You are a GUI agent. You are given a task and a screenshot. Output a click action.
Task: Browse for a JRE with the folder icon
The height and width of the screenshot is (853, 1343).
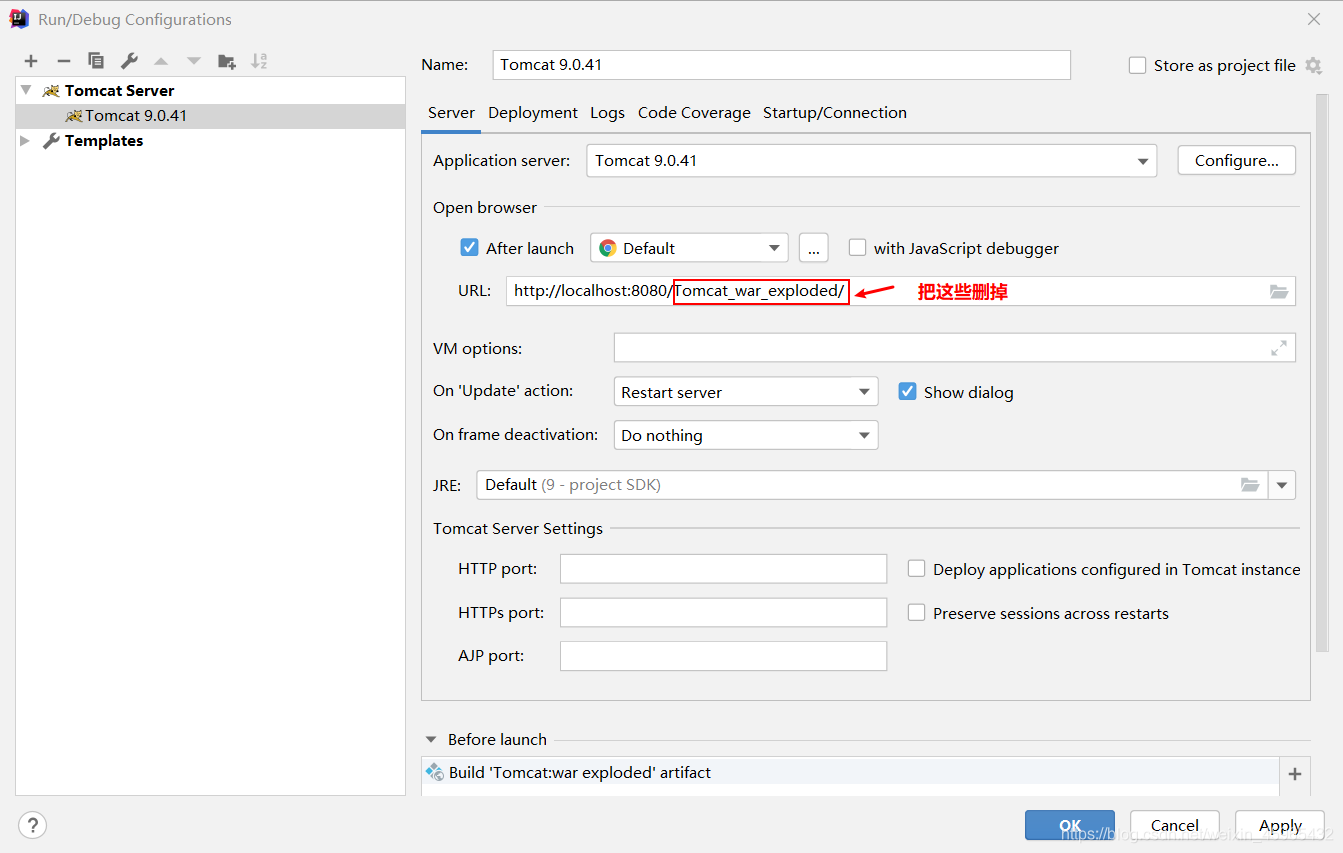point(1250,485)
